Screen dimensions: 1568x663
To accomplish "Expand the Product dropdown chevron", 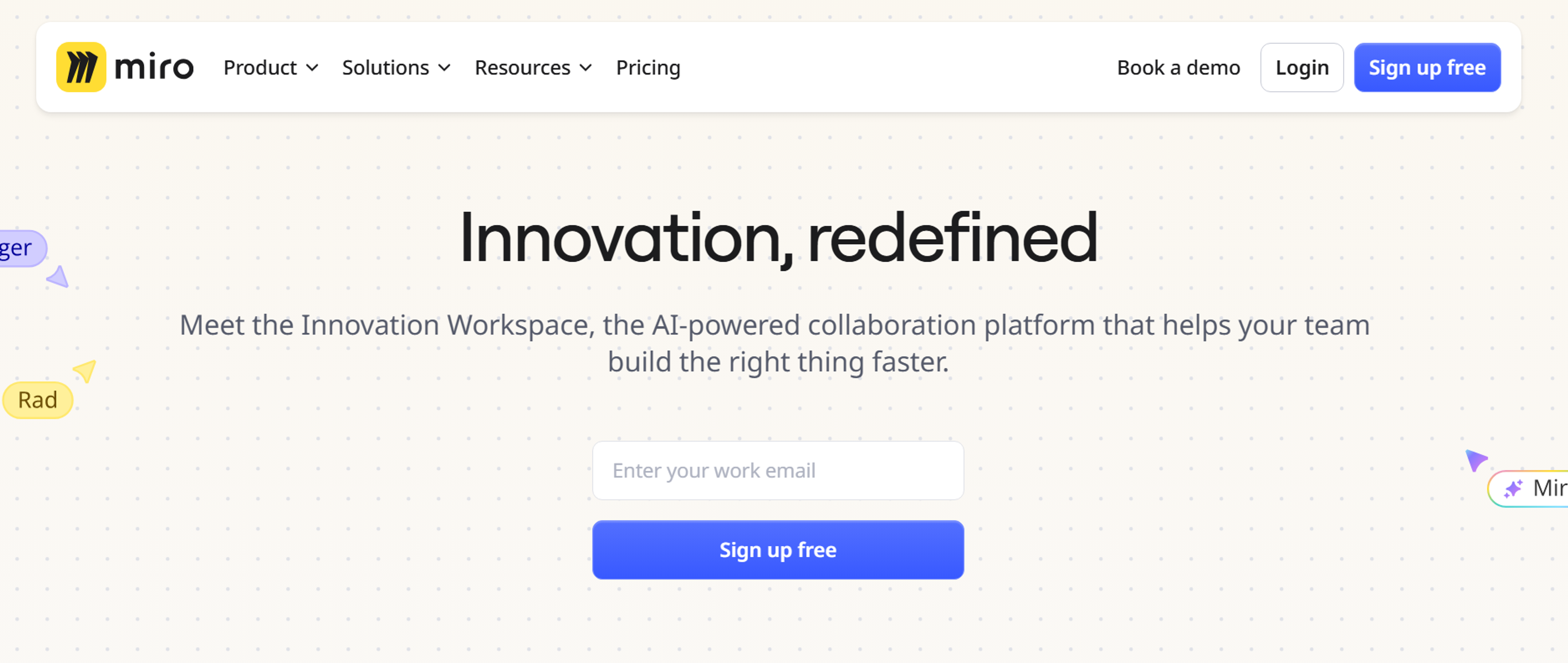I will (x=312, y=68).
